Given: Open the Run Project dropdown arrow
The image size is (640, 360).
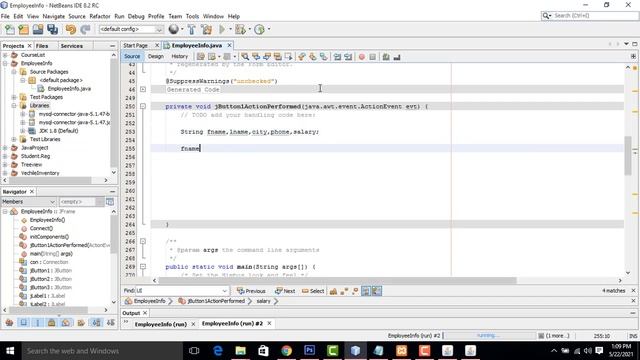Looking at the screenshot, I should (x=230, y=29).
